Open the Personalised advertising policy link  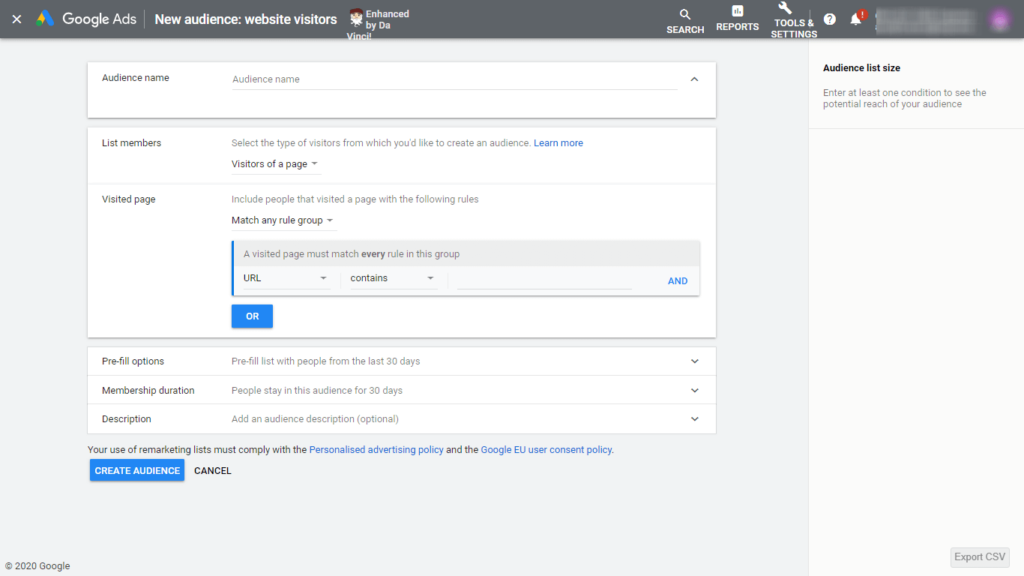click(376, 450)
